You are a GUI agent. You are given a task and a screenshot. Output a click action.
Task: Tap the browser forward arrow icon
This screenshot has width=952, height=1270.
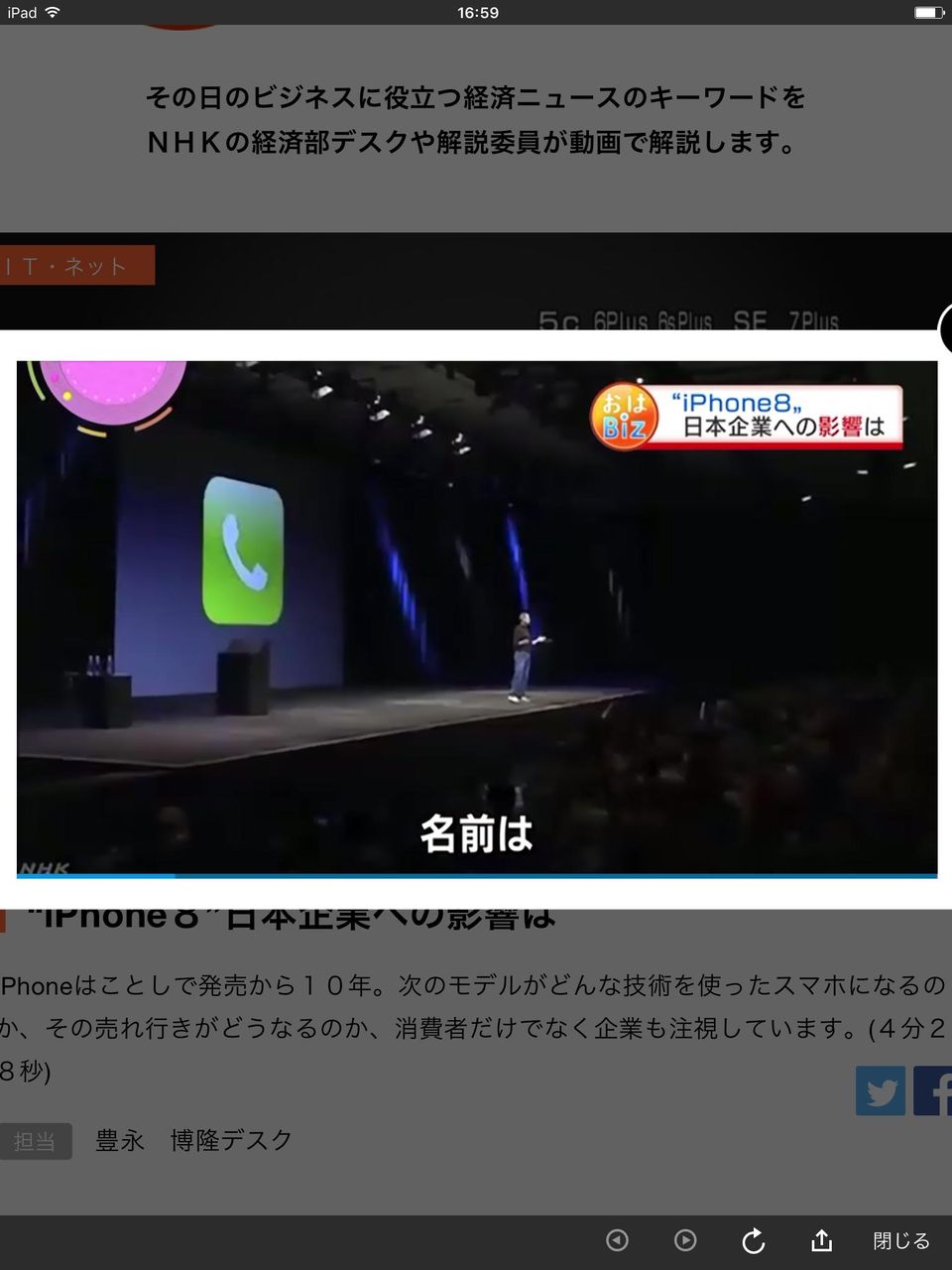click(x=685, y=1240)
